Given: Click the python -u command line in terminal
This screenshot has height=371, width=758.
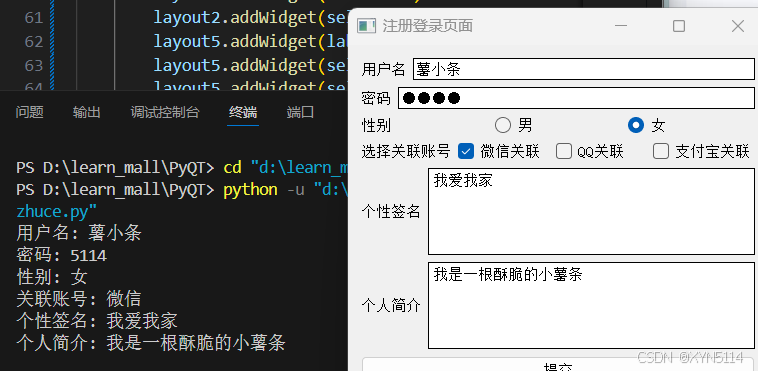Looking at the screenshot, I should pyautogui.click(x=182, y=190).
